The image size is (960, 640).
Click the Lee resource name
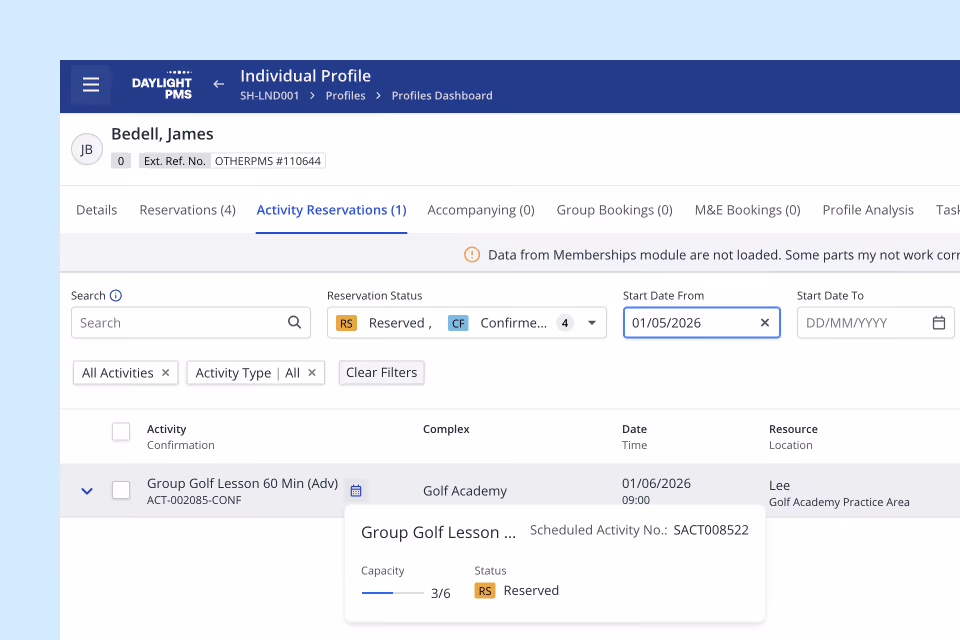click(779, 486)
